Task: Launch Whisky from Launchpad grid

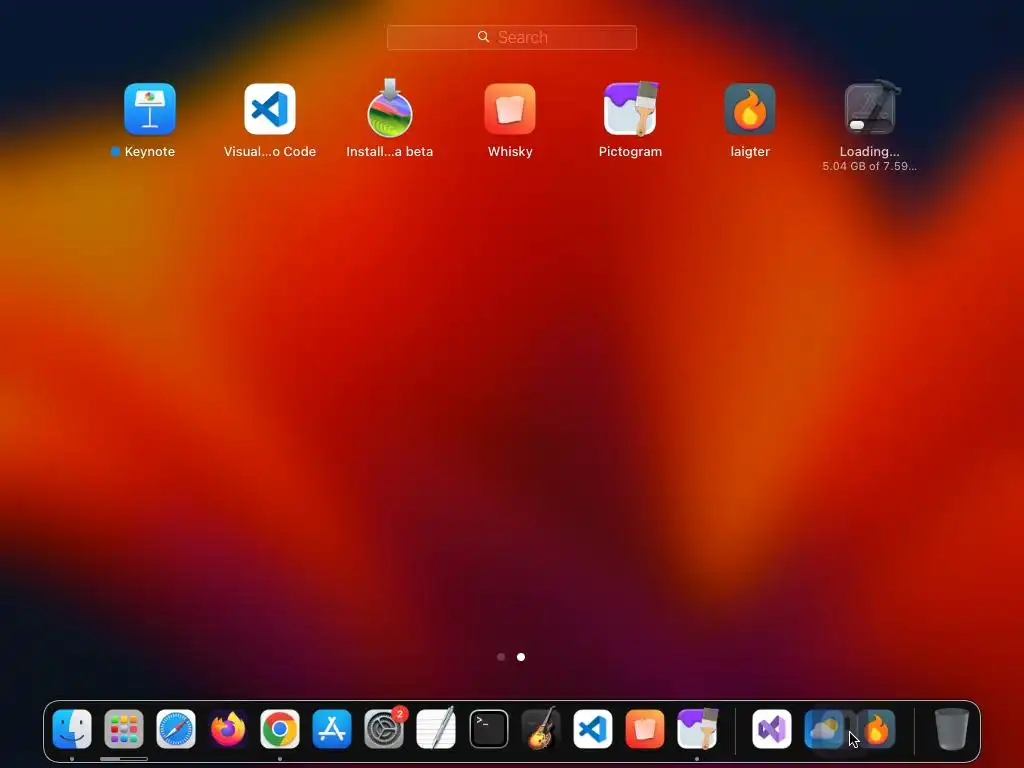Action: tap(510, 108)
